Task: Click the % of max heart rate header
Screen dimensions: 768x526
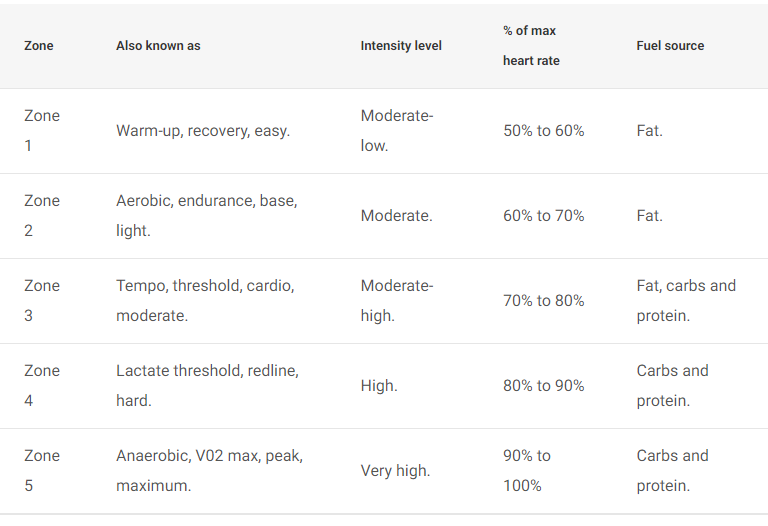Action: tap(531, 46)
